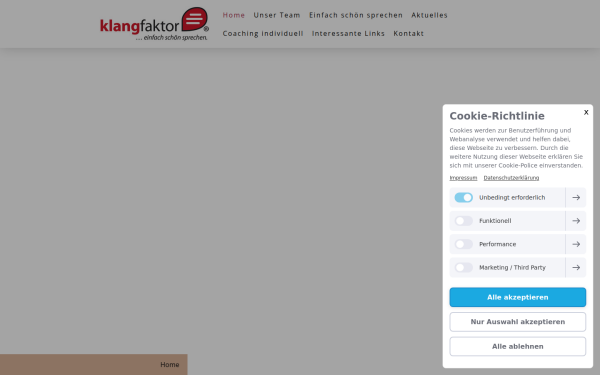This screenshot has height=375, width=600.
Task: Enable the Marketing / Third Party toggle
Action: (x=463, y=267)
